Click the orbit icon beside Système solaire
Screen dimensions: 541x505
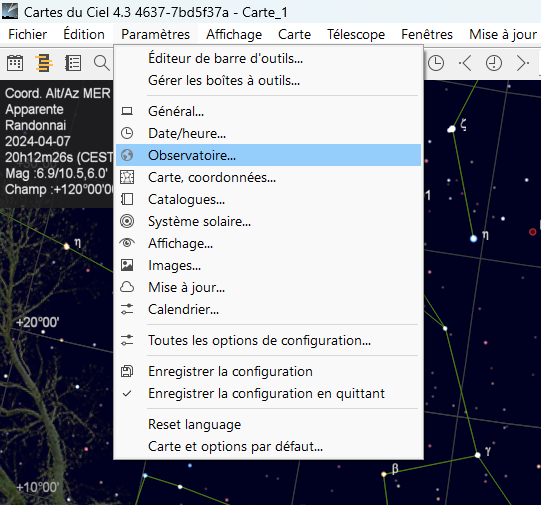pyautogui.click(x=127, y=221)
